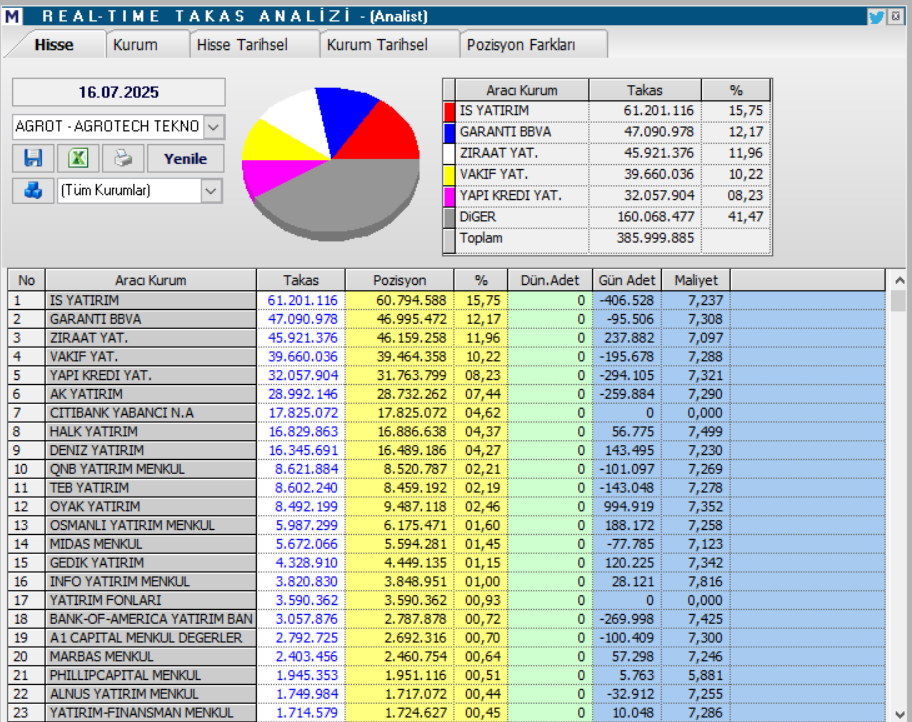The image size is (912, 722).
Task: Select the YATIRIM FONLARI row
Action: click(446, 600)
